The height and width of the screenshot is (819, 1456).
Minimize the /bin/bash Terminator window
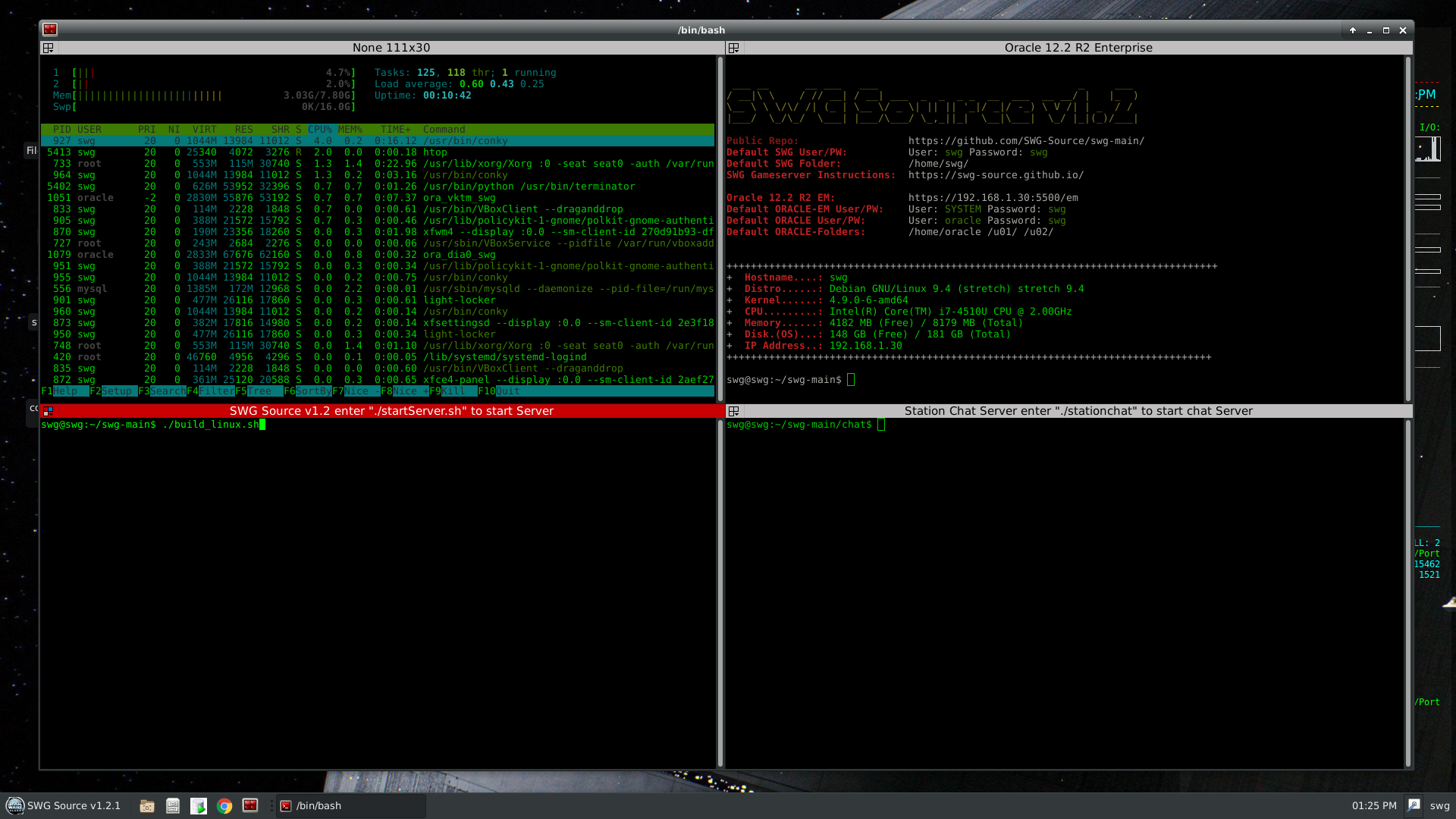tap(1370, 30)
